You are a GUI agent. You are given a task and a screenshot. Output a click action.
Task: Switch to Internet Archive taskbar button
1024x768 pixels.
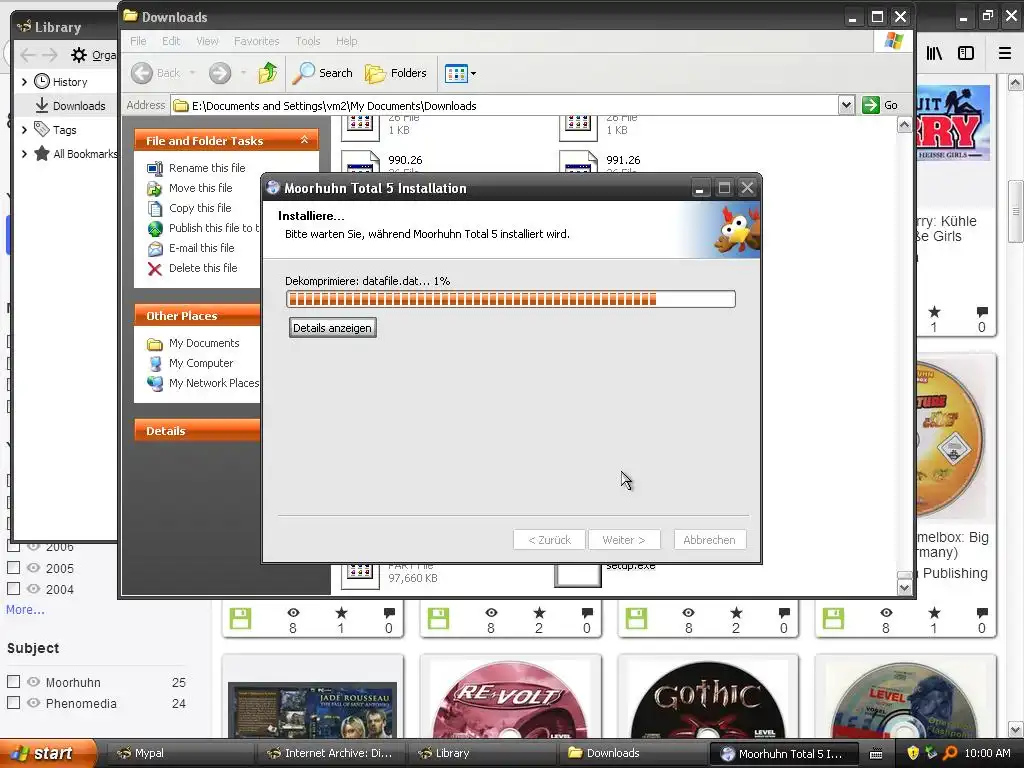(x=332, y=753)
